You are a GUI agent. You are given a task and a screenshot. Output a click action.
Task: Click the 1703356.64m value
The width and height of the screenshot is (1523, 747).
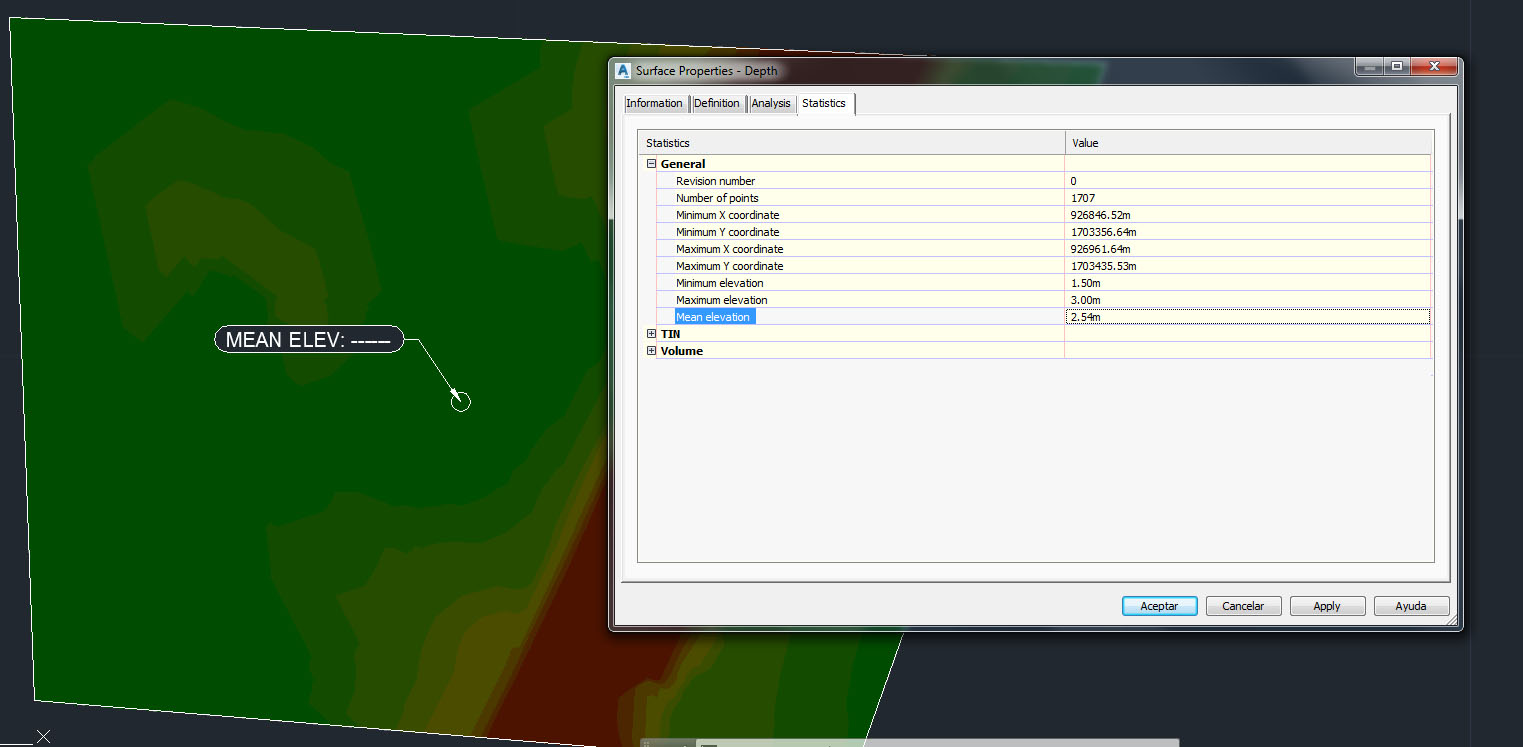(x=1103, y=232)
